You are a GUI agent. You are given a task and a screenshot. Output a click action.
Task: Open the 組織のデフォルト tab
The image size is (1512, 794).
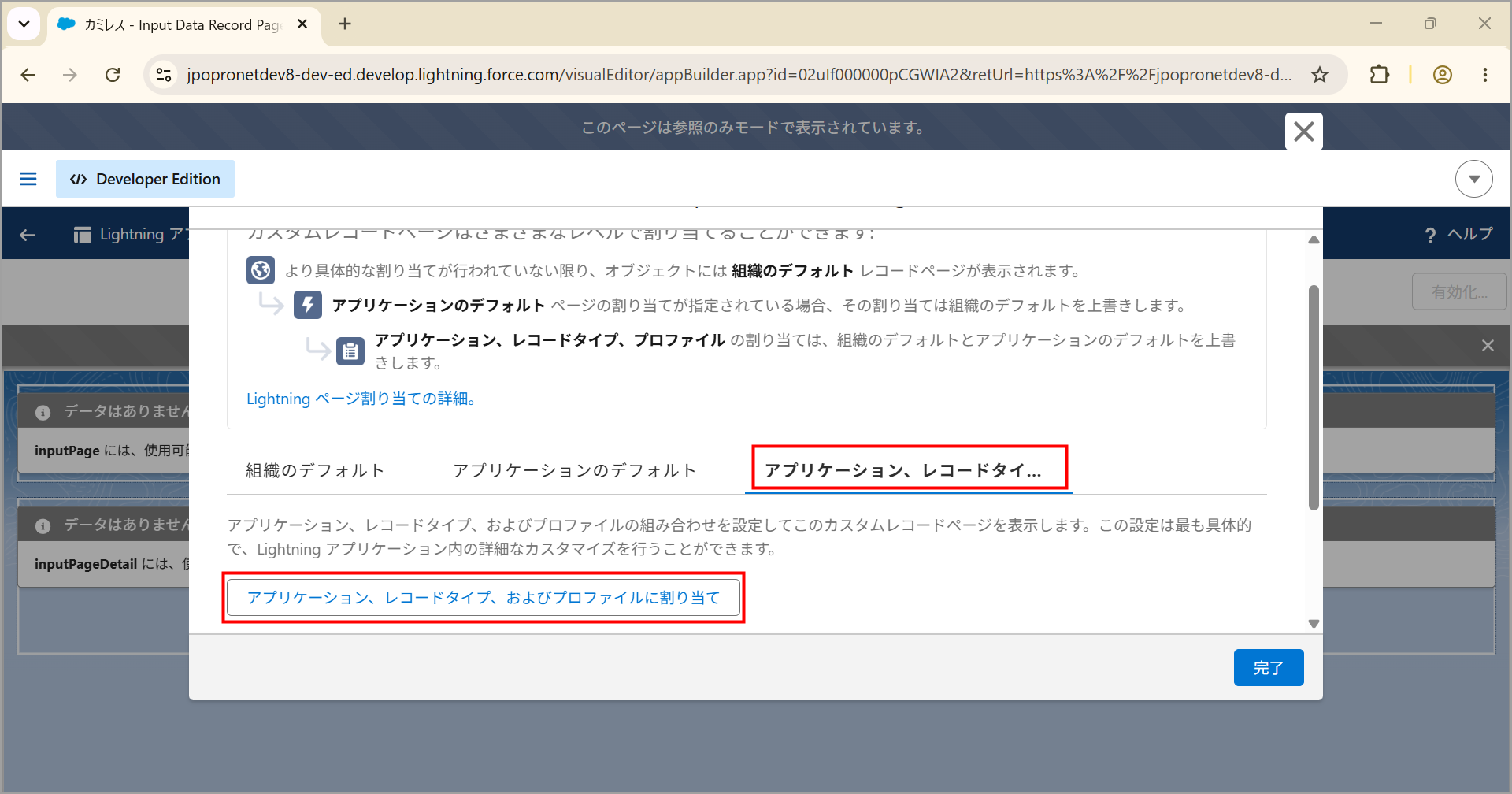click(315, 470)
